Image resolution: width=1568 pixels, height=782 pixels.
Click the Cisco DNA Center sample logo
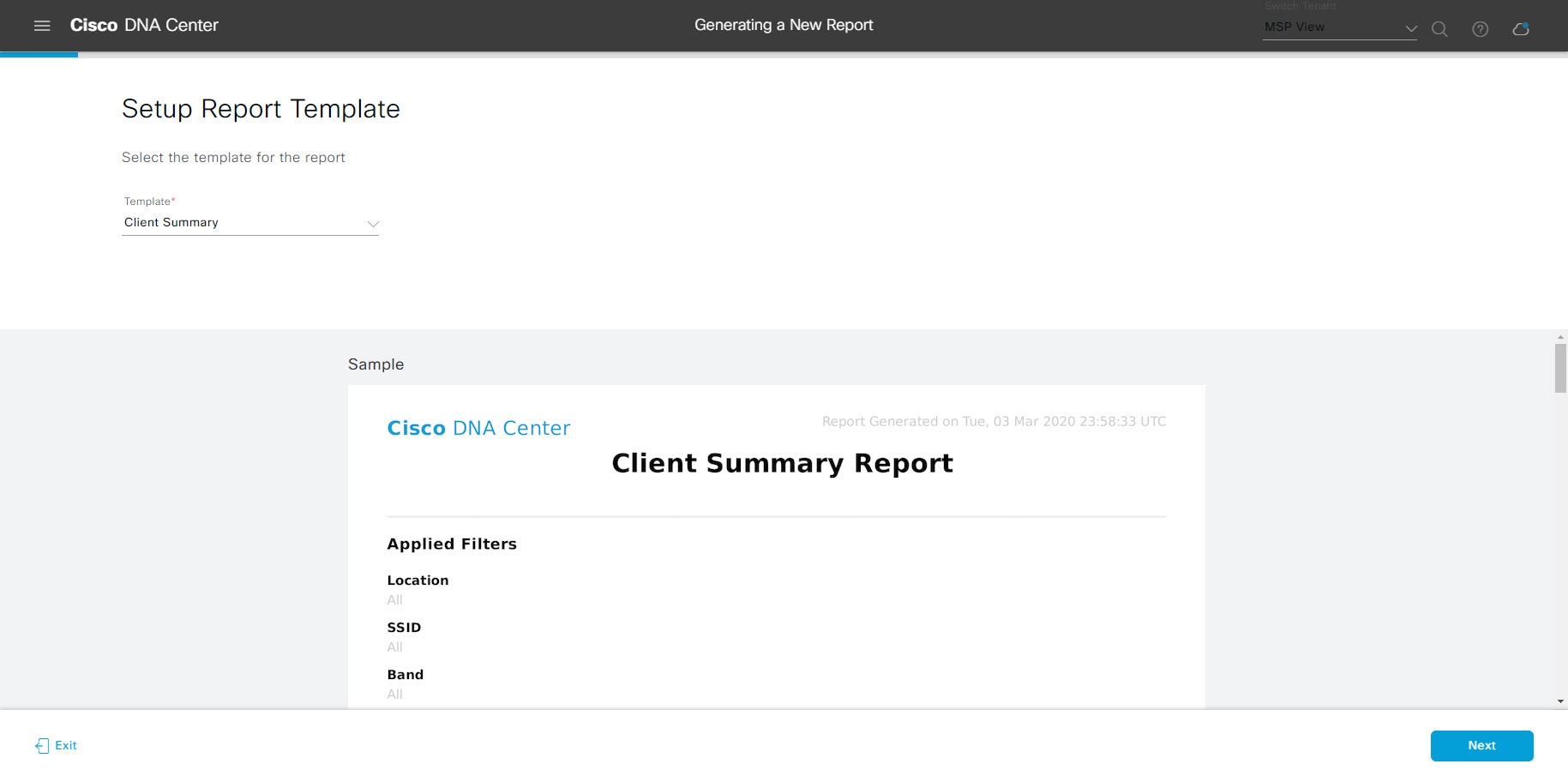tap(478, 428)
